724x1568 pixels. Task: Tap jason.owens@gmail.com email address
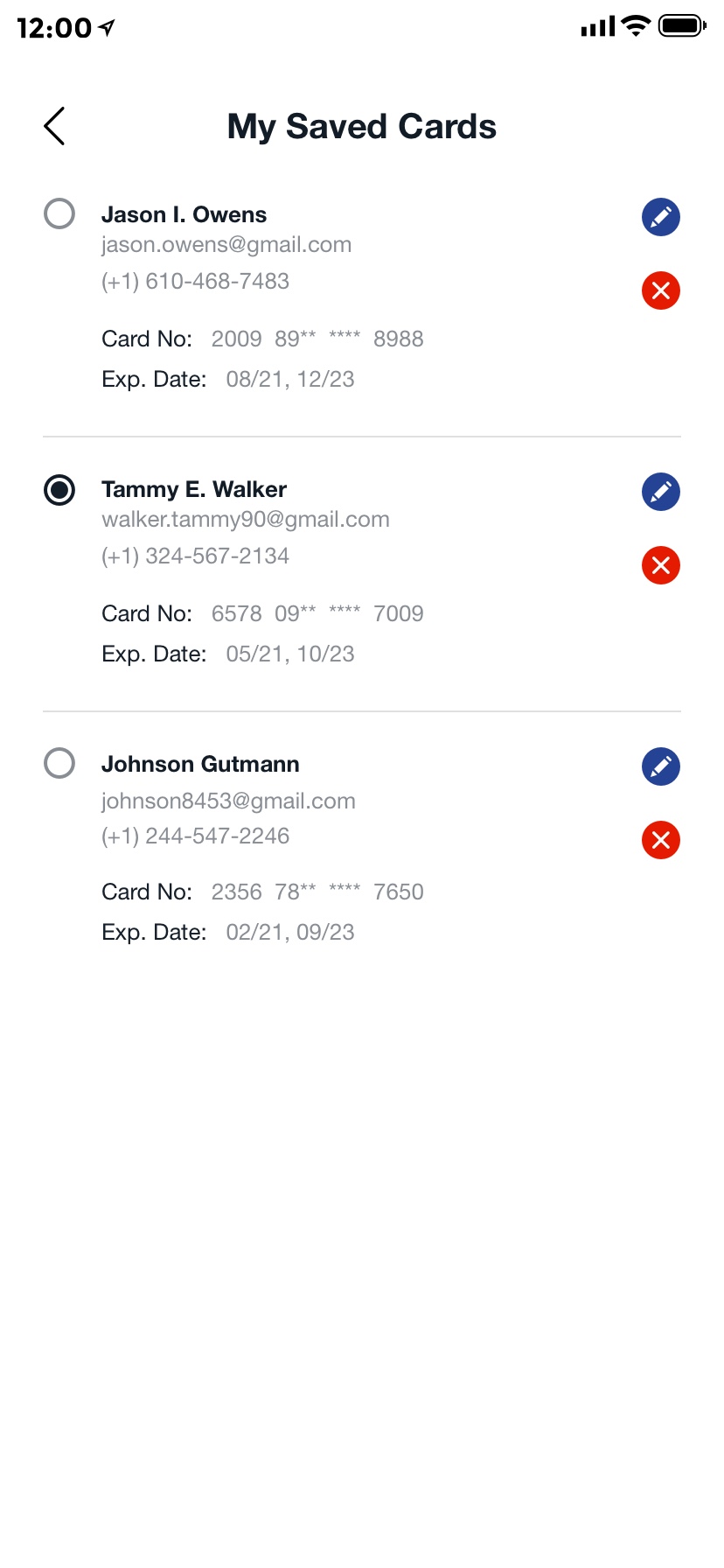tap(226, 245)
